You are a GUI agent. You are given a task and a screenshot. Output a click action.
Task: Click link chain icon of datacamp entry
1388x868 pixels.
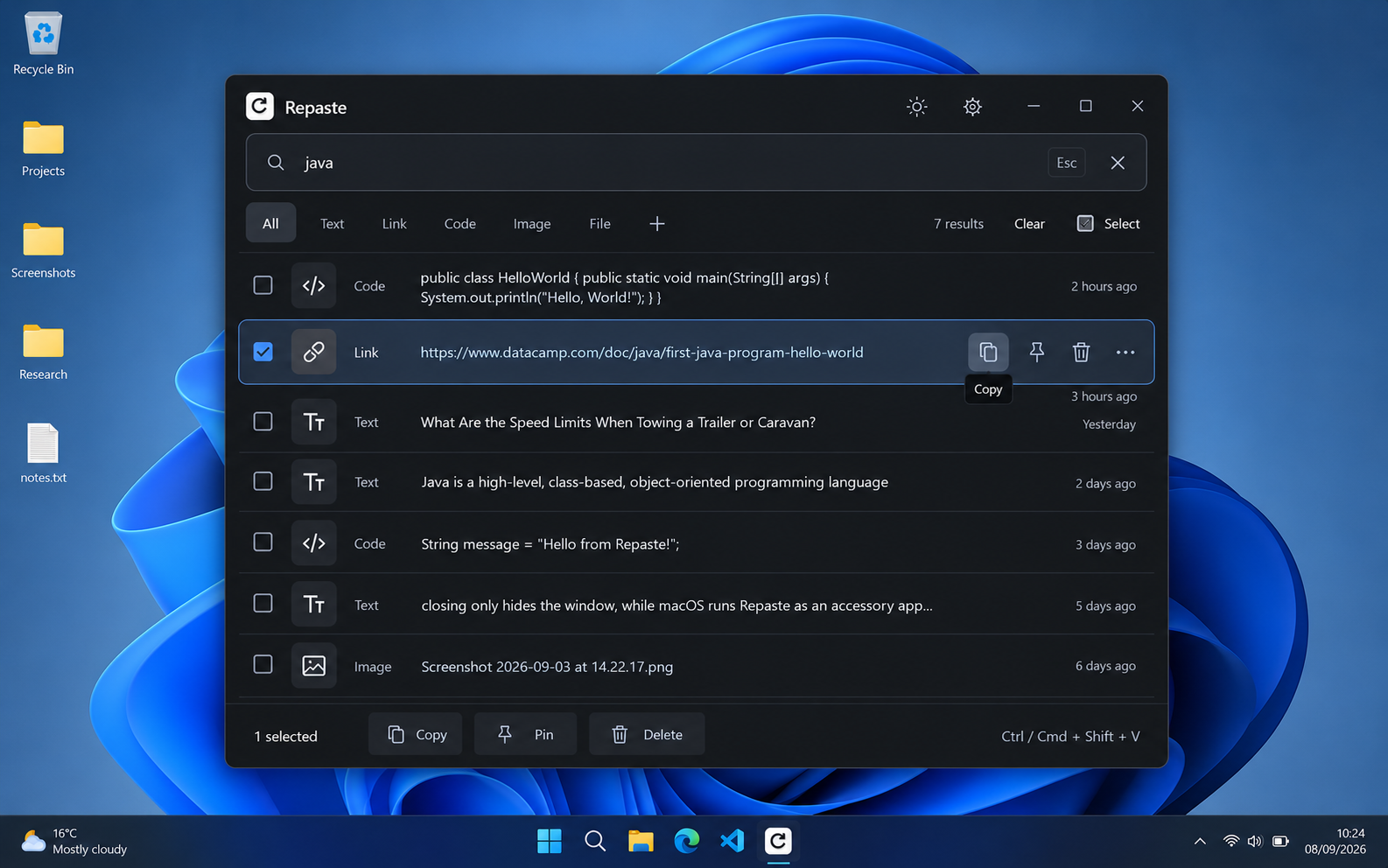313,352
